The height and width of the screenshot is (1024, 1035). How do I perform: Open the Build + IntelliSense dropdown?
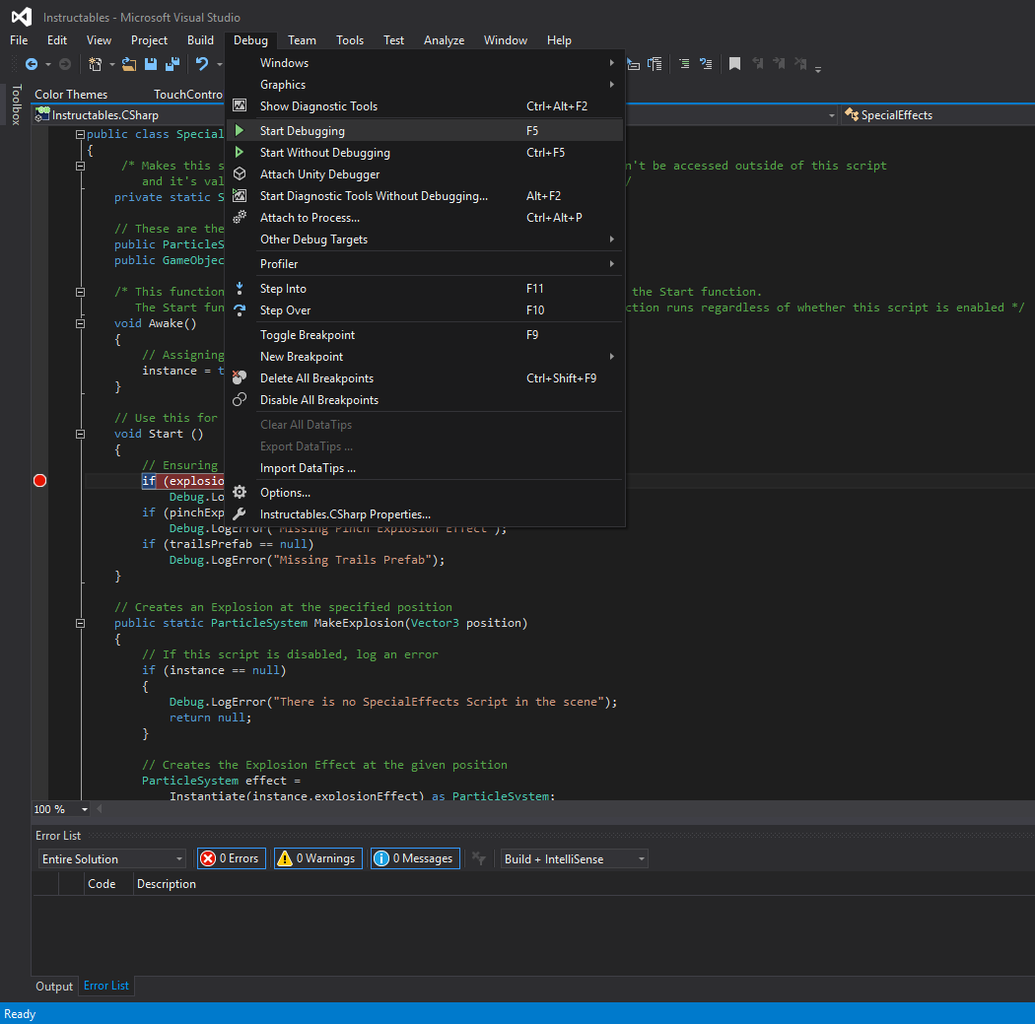pyautogui.click(x=573, y=858)
